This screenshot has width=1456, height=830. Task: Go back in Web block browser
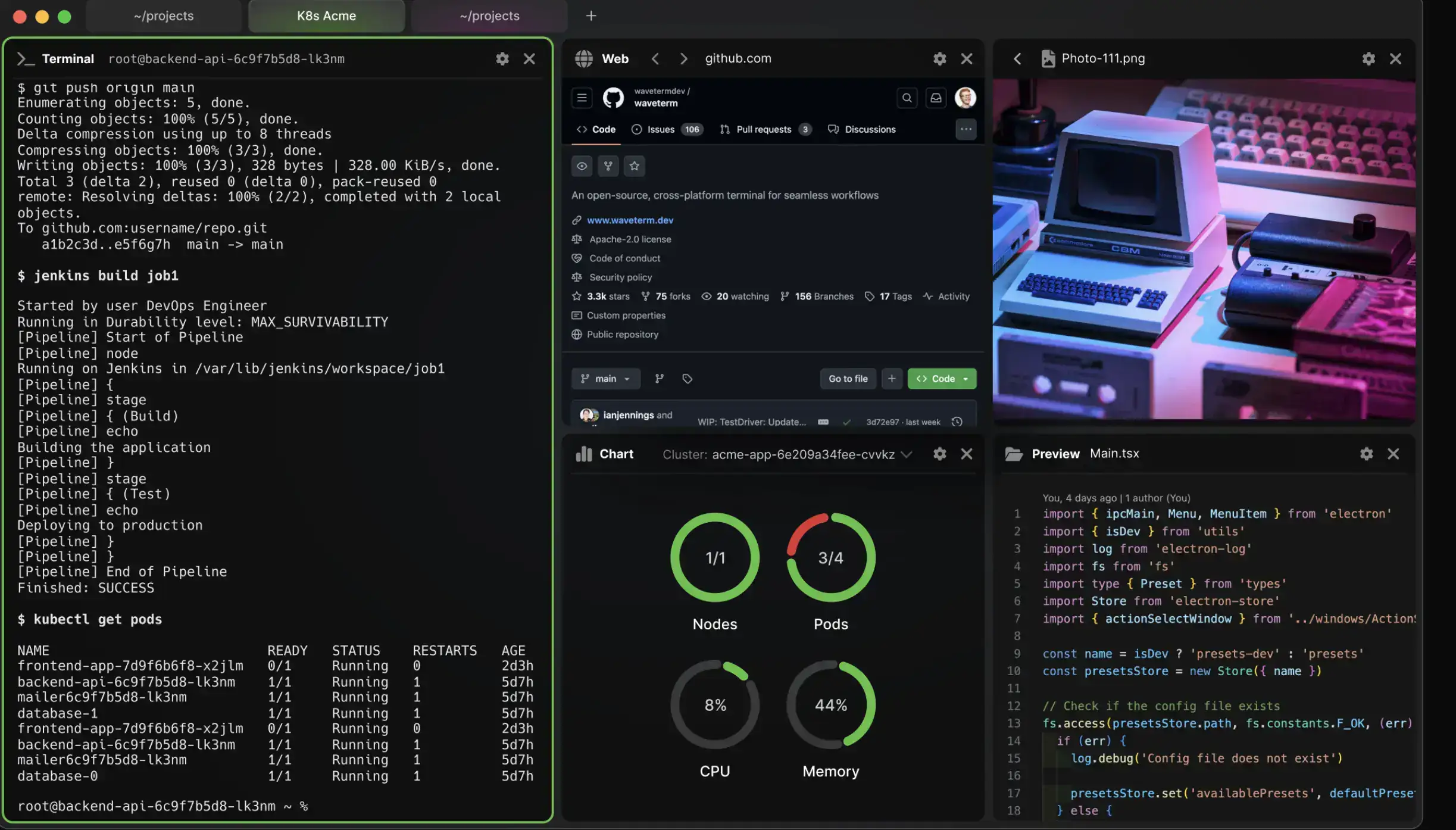655,58
